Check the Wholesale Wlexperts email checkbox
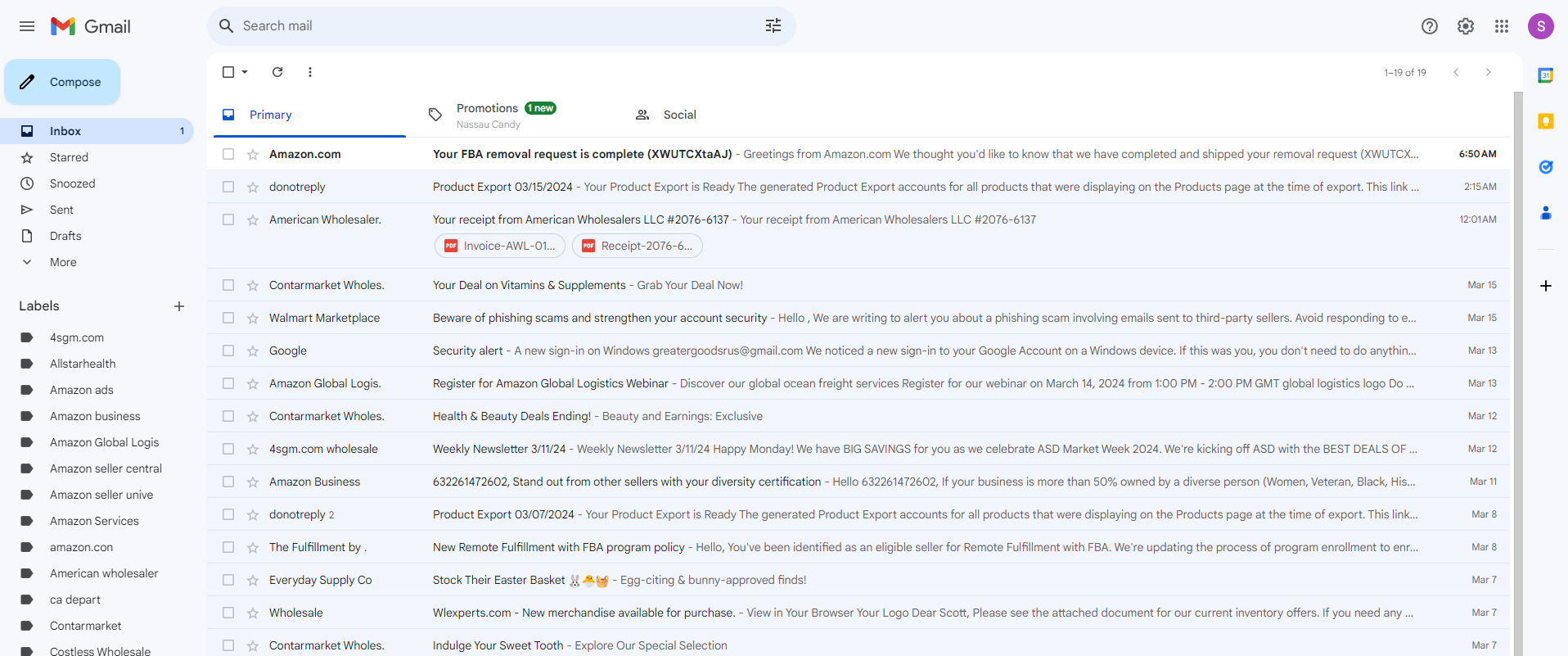 [228, 613]
